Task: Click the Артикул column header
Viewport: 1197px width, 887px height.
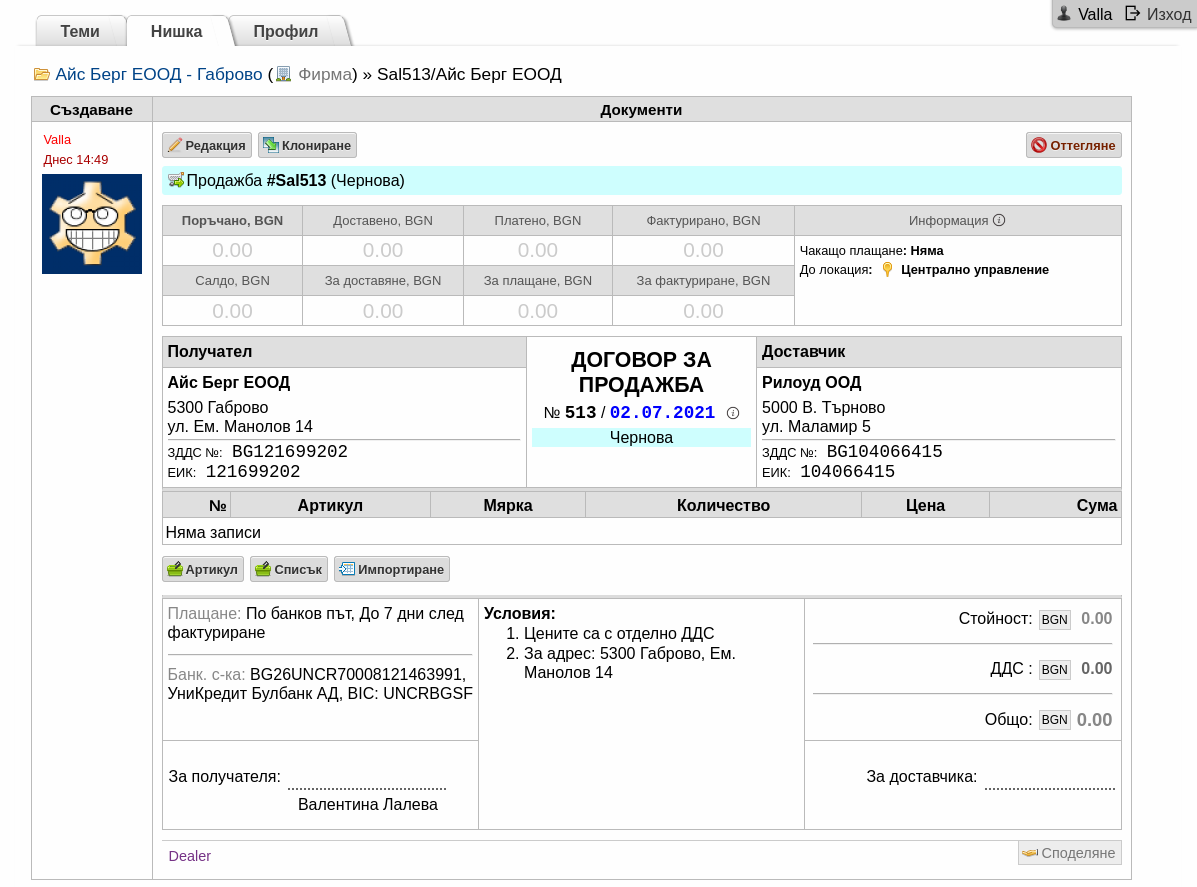Action: click(x=331, y=505)
